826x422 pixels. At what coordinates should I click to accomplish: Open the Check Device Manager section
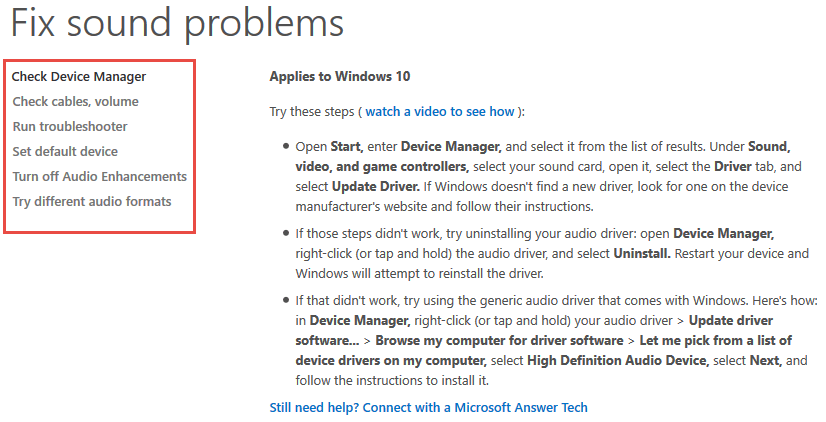click(78, 77)
